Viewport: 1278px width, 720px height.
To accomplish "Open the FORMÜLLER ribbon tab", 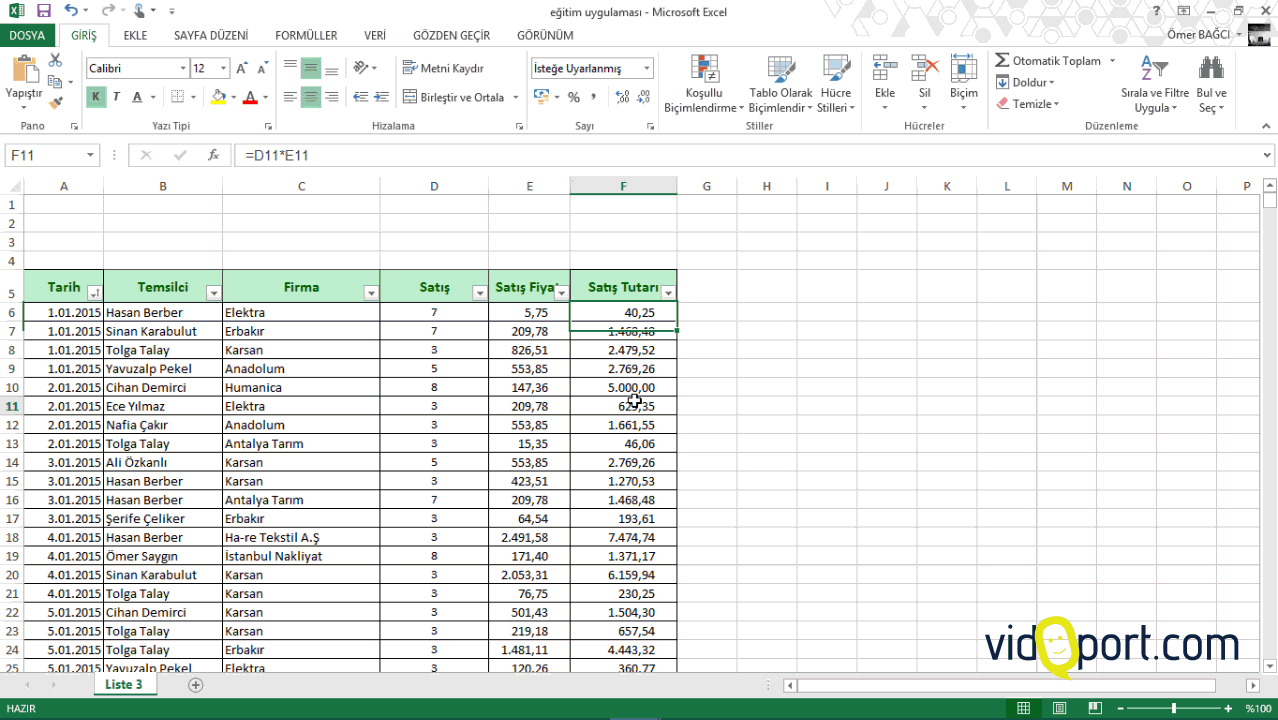I will click(306, 35).
